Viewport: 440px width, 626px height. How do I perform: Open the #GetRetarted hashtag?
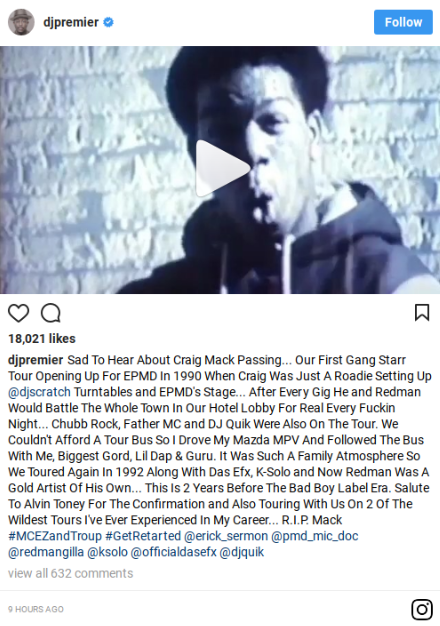tap(143, 536)
